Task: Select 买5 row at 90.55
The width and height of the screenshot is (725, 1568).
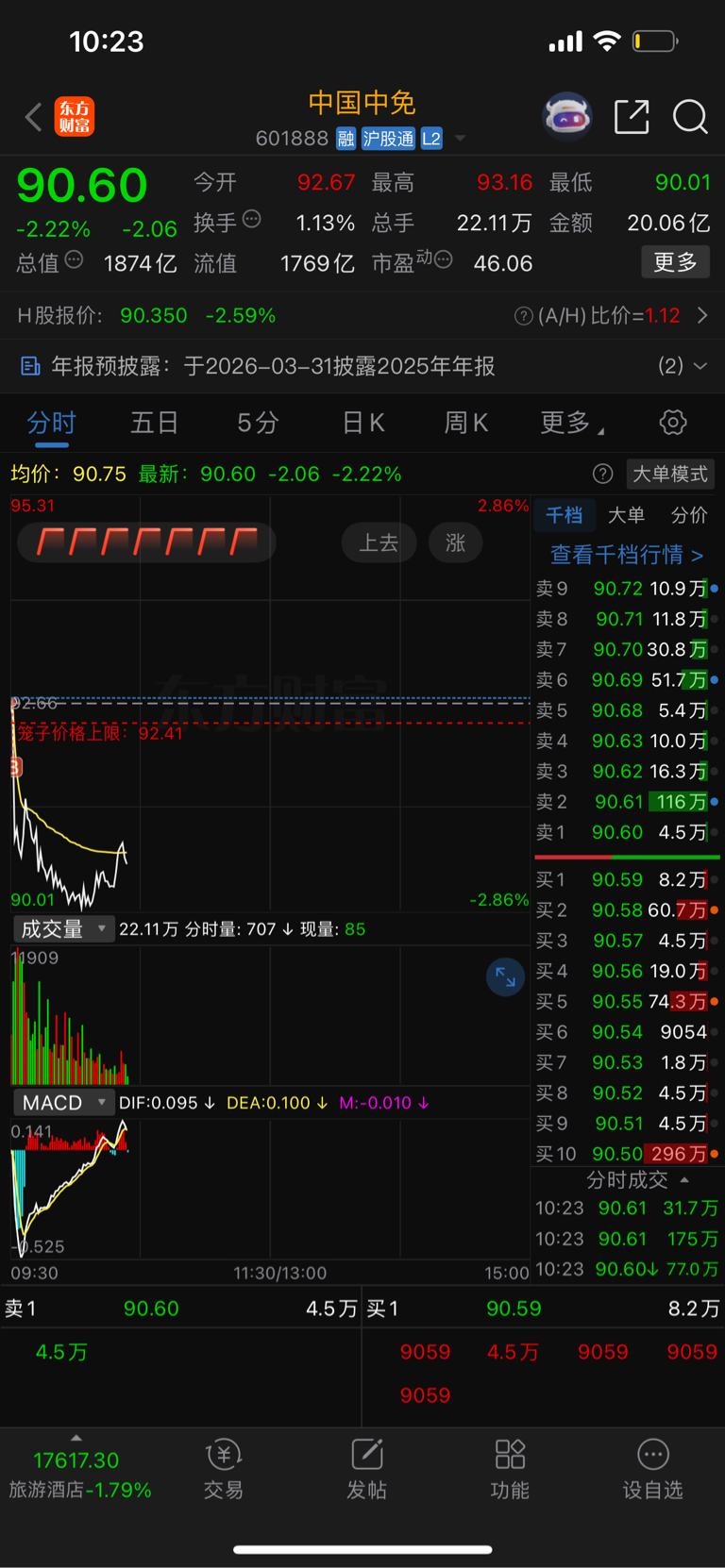Action: click(627, 1002)
